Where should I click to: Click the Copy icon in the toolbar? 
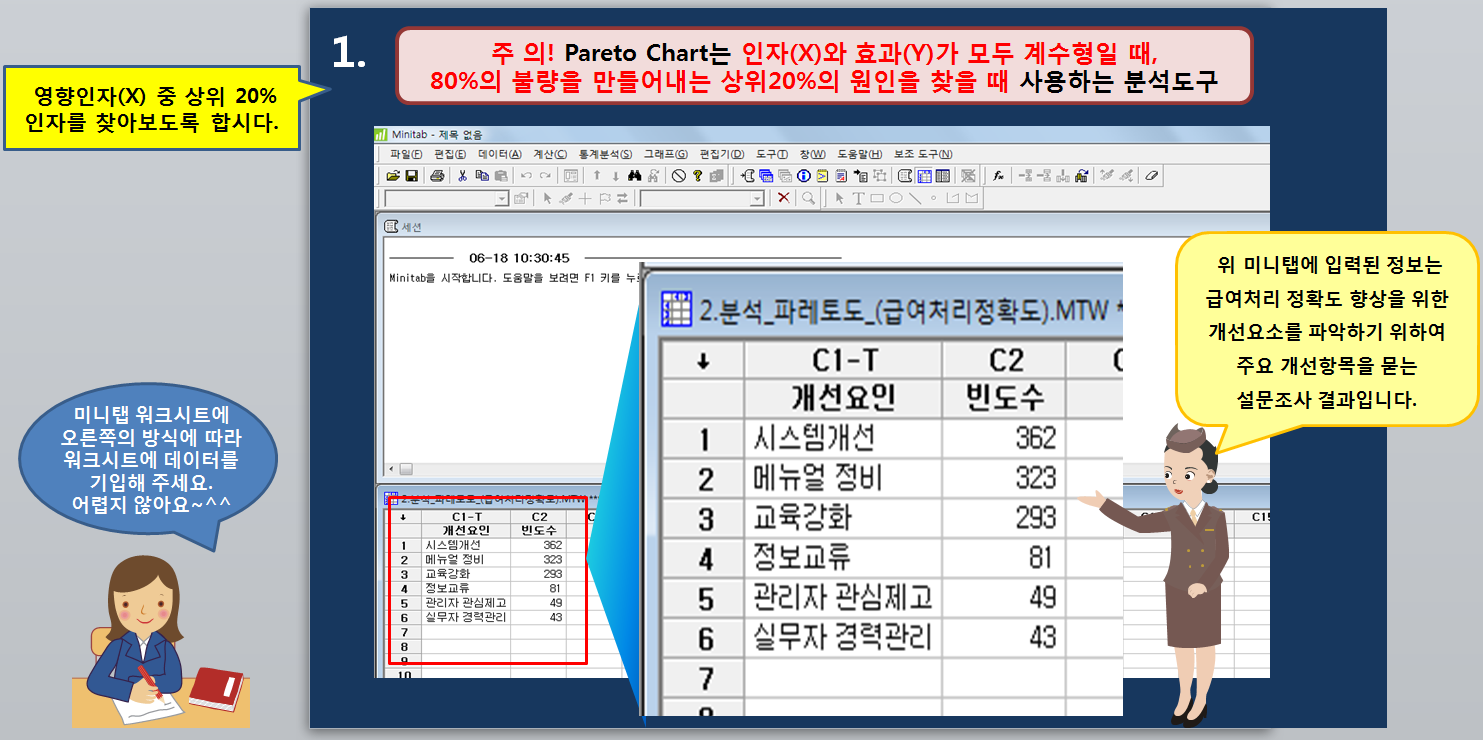click(482, 175)
